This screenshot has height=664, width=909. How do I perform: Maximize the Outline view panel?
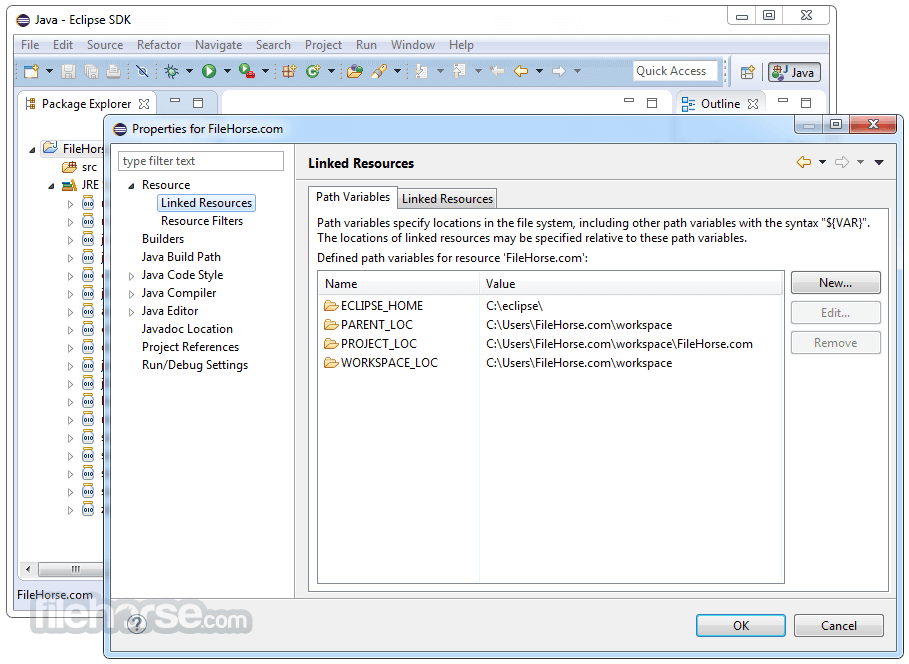coord(806,103)
